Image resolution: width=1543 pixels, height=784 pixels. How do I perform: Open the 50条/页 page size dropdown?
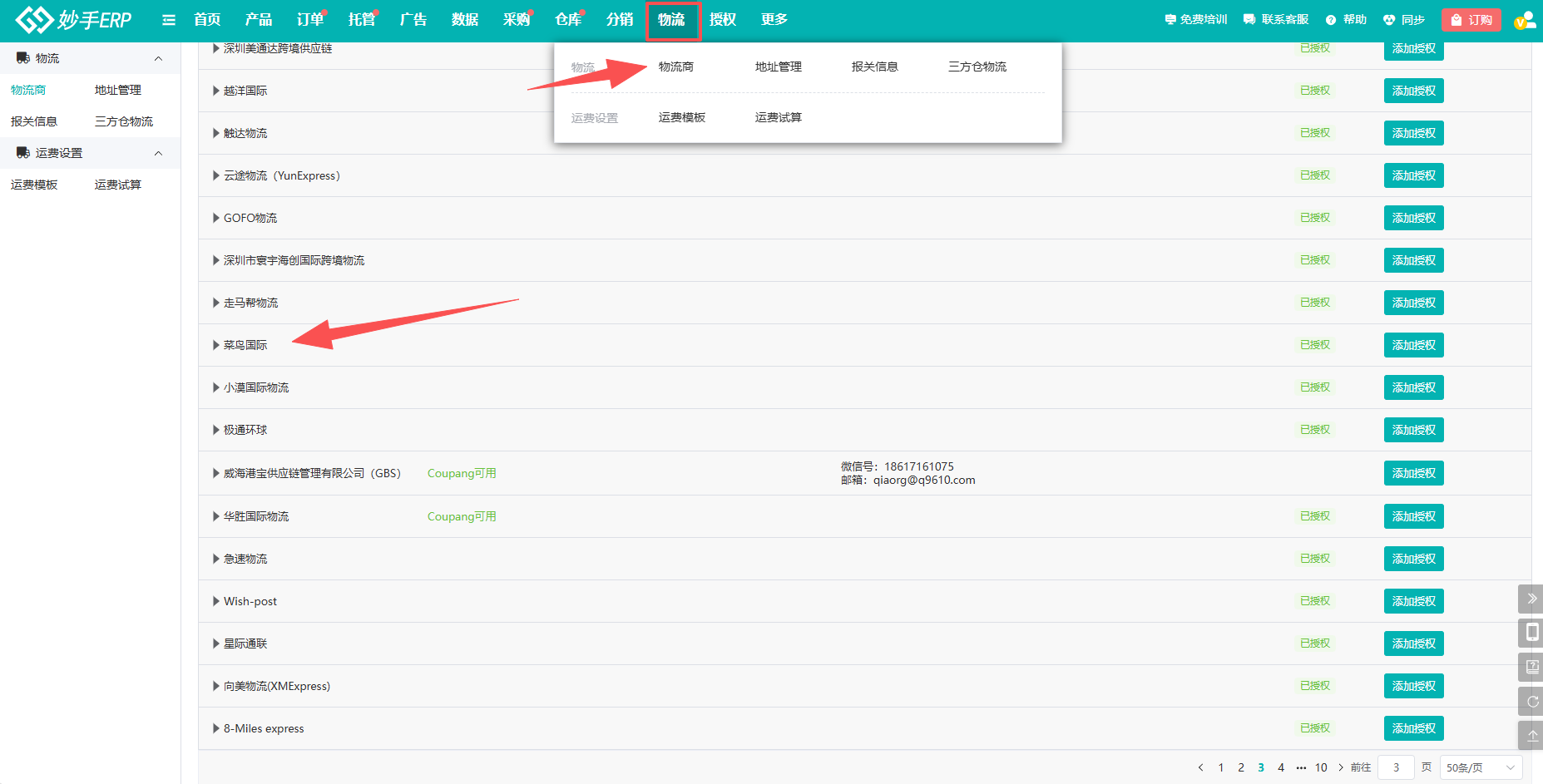tap(1481, 767)
